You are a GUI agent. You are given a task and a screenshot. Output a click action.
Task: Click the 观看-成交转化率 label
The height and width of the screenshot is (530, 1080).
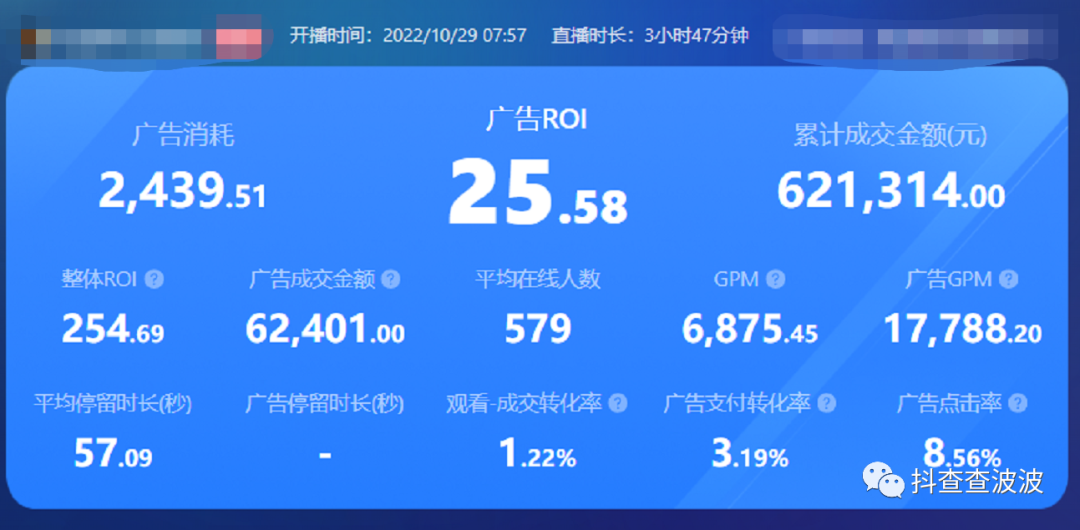[524, 404]
